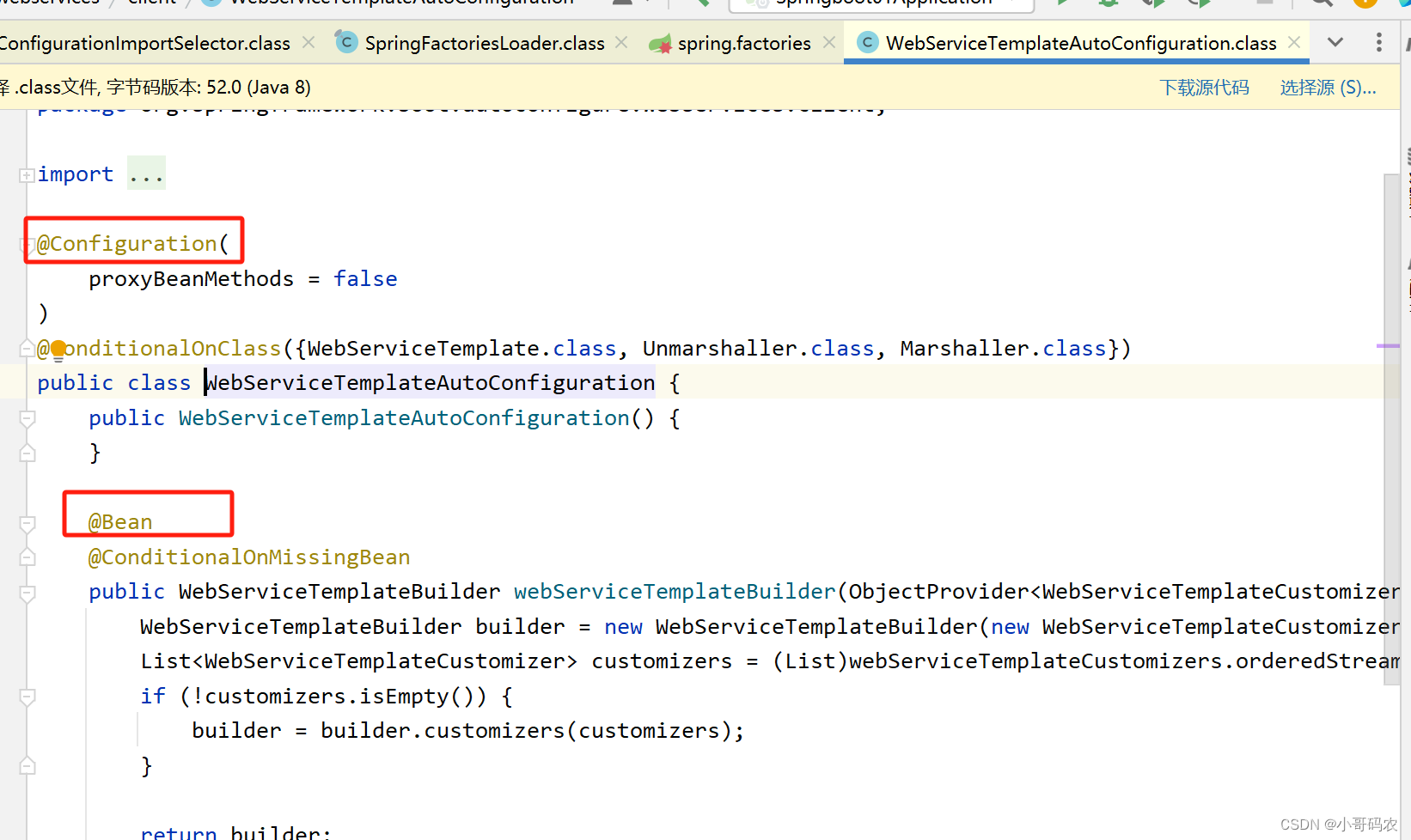The height and width of the screenshot is (840, 1411).
Task: Start debugging with the bug icon
Action: click(x=1109, y=3)
